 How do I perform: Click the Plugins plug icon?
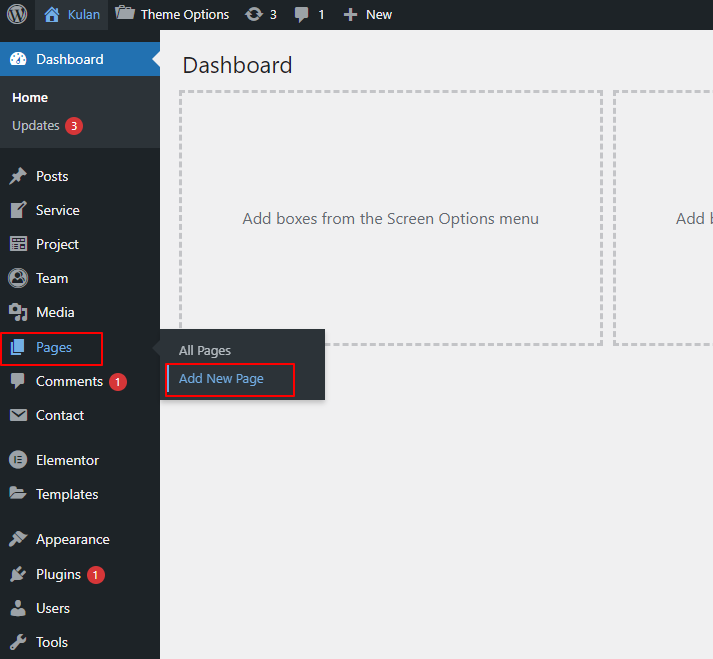tap(18, 574)
